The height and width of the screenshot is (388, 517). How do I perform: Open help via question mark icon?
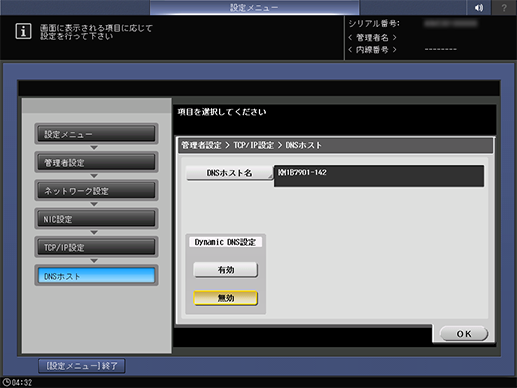[x=504, y=7]
